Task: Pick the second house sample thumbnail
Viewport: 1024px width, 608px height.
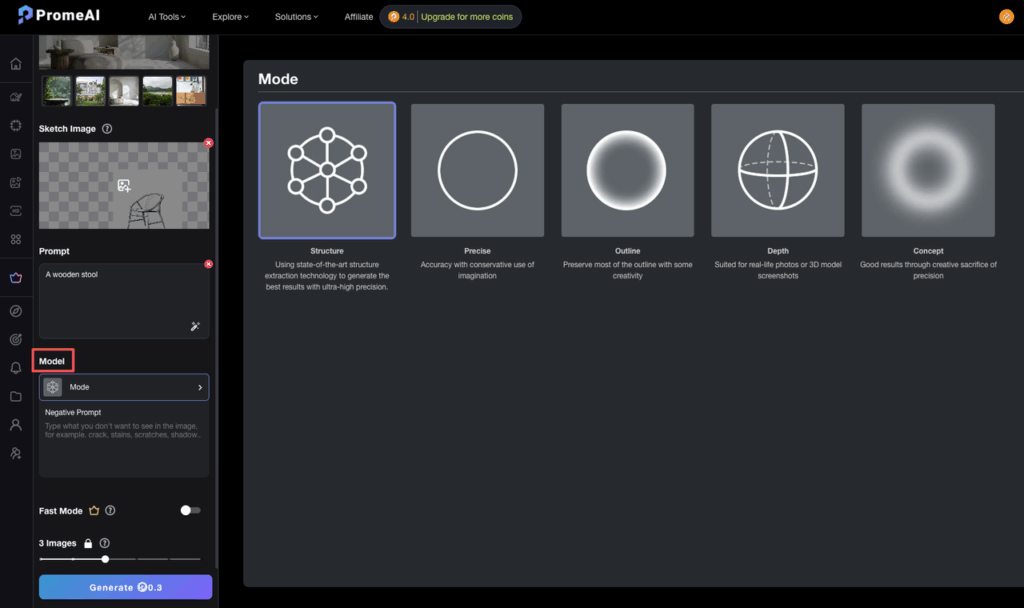Action: [x=90, y=91]
